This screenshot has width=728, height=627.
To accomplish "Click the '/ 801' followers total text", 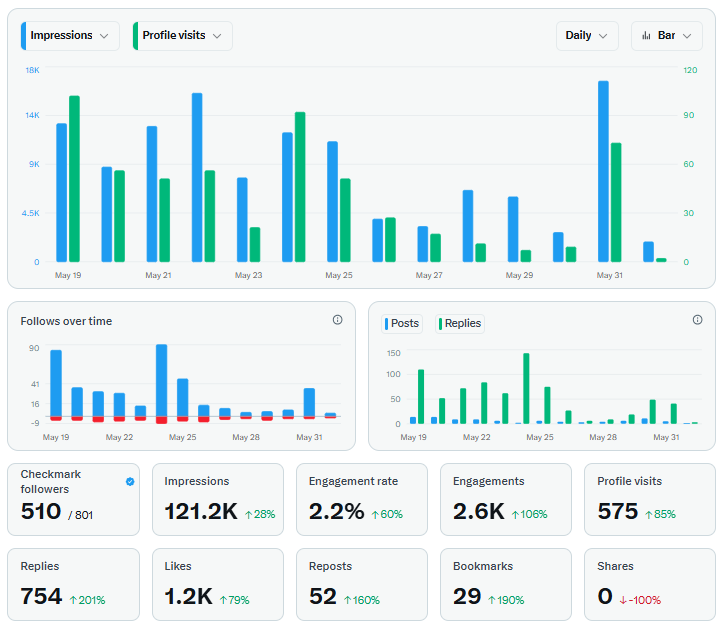I will point(80,515).
